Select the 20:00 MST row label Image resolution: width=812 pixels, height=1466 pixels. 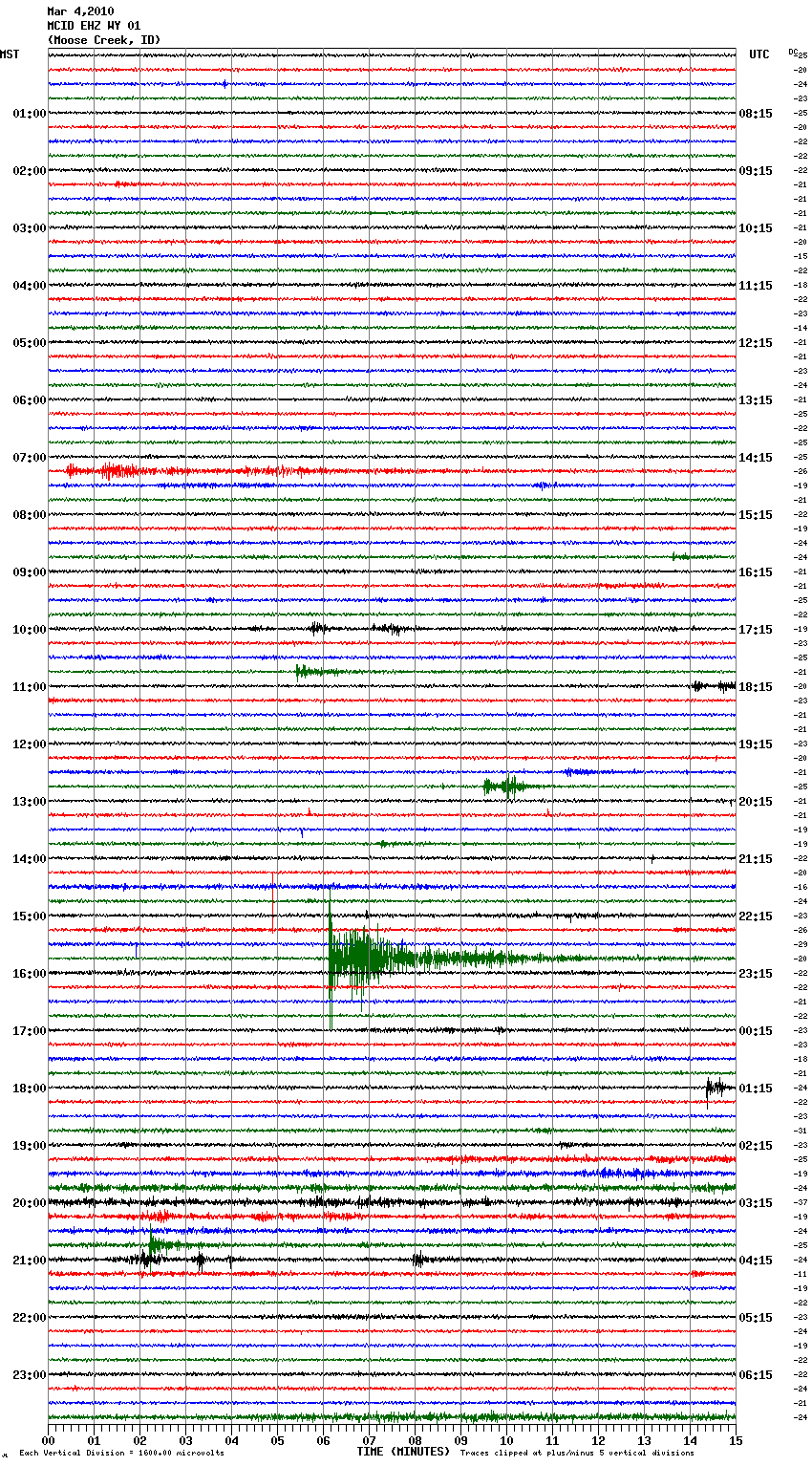coord(30,1203)
